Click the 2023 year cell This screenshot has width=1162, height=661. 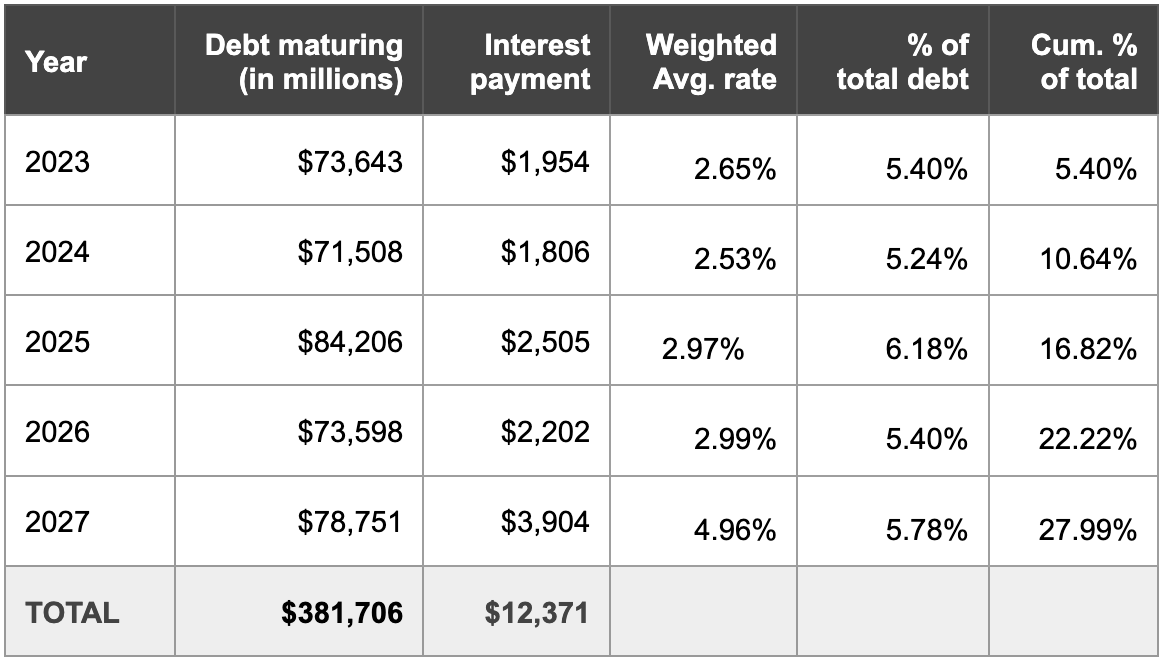click(x=57, y=162)
